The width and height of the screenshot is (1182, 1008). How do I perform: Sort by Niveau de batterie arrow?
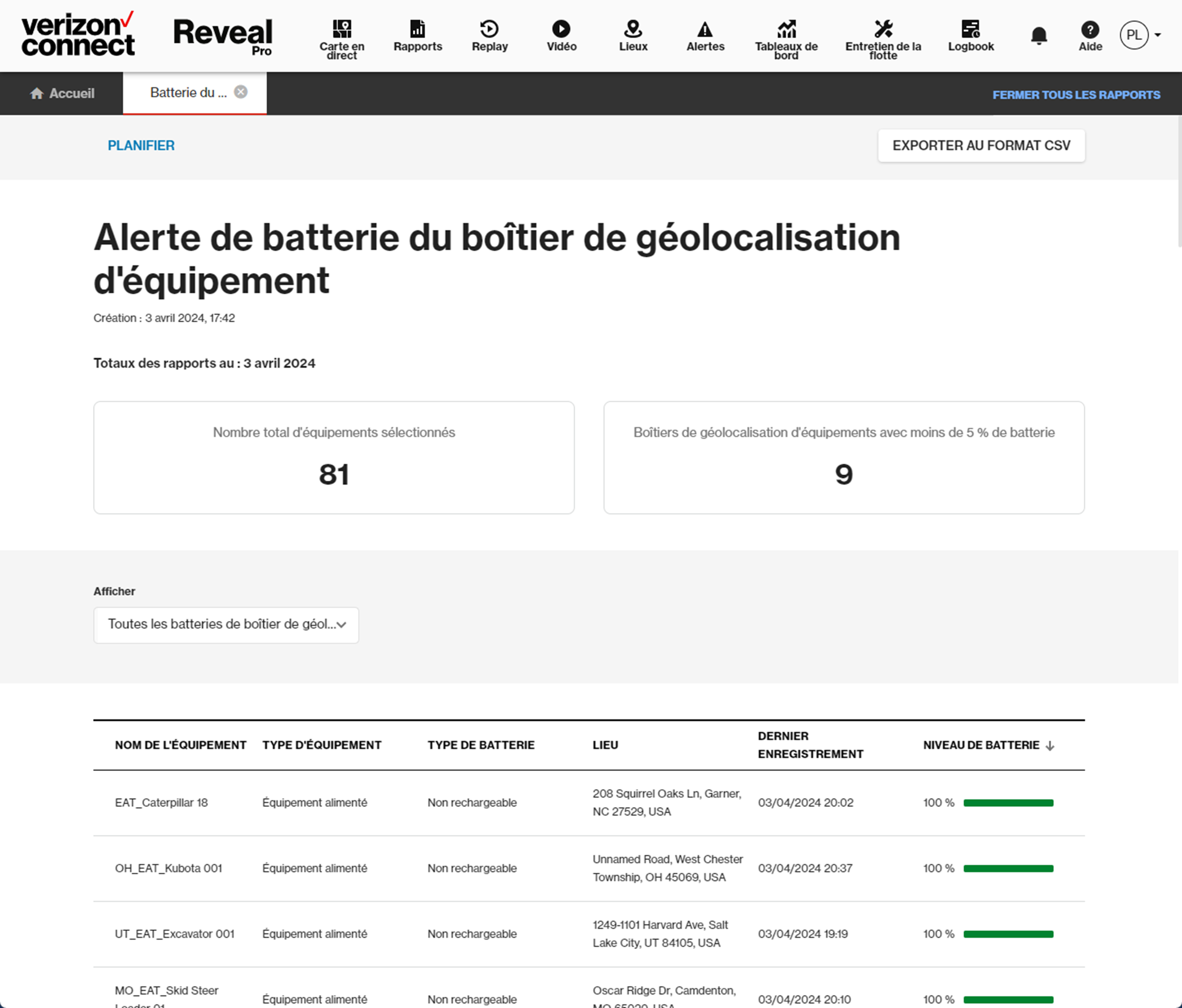1050,746
